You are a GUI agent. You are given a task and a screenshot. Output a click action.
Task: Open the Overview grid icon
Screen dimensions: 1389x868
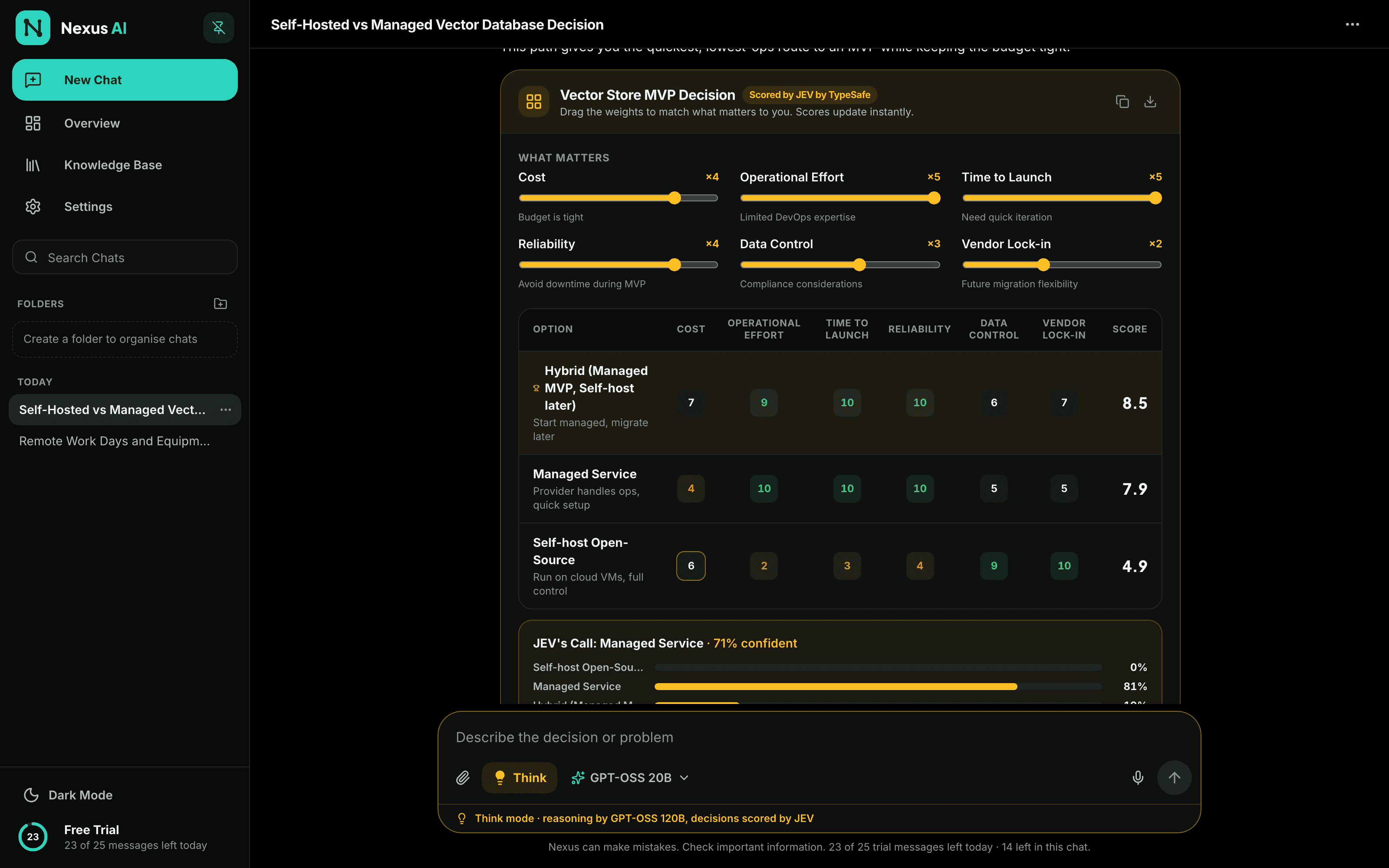[x=33, y=123]
